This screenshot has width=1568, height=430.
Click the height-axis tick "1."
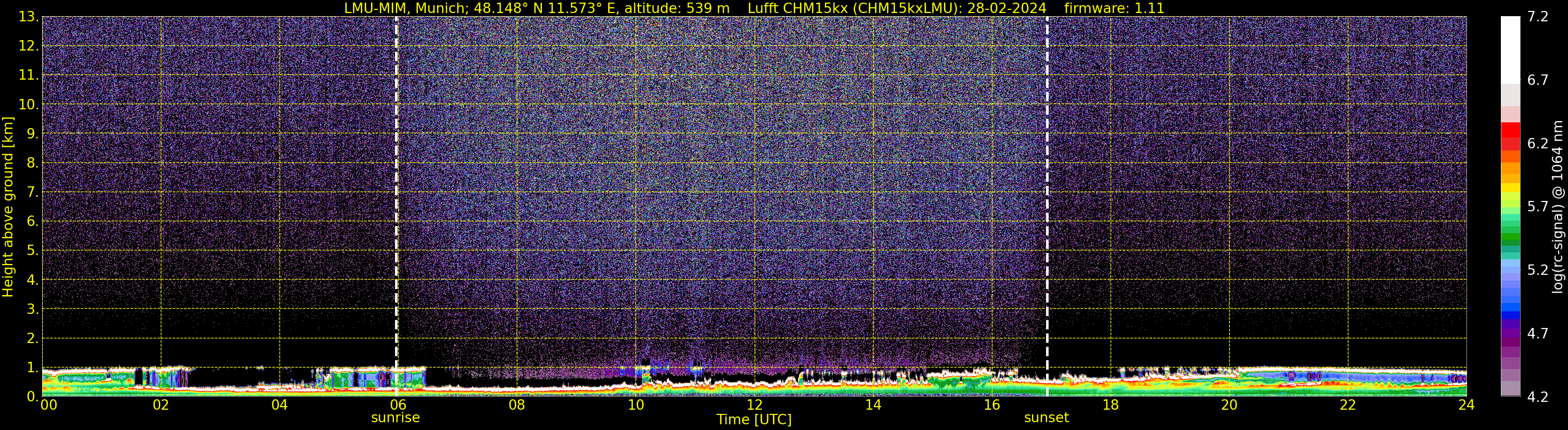pos(33,367)
